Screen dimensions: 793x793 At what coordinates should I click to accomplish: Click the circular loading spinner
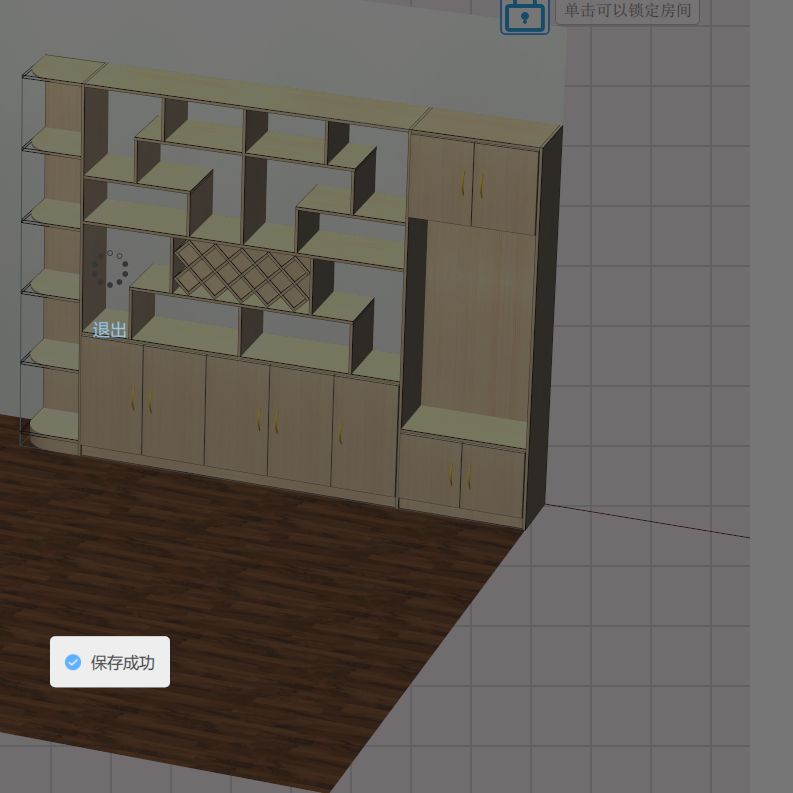coord(110,269)
